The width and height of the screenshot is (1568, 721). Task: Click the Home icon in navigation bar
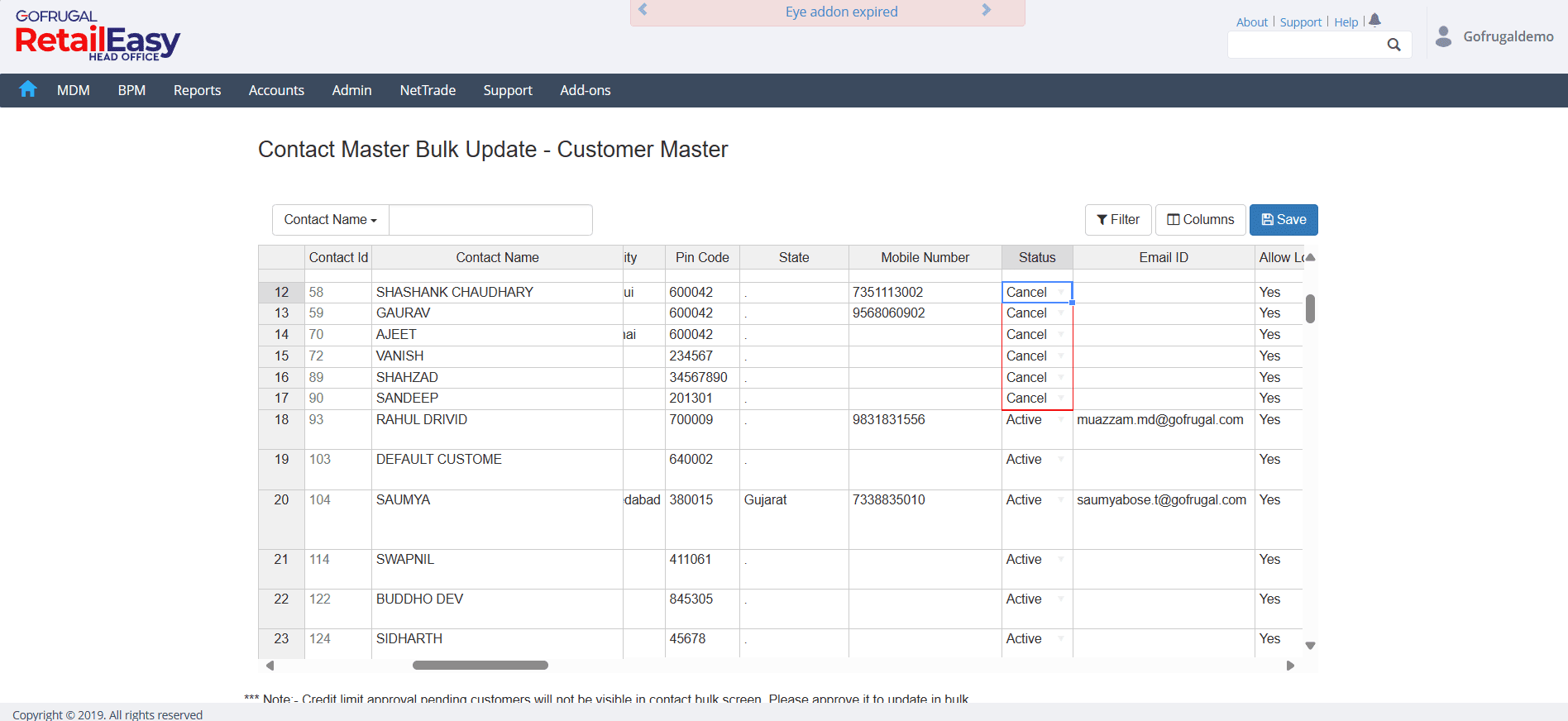(x=27, y=89)
